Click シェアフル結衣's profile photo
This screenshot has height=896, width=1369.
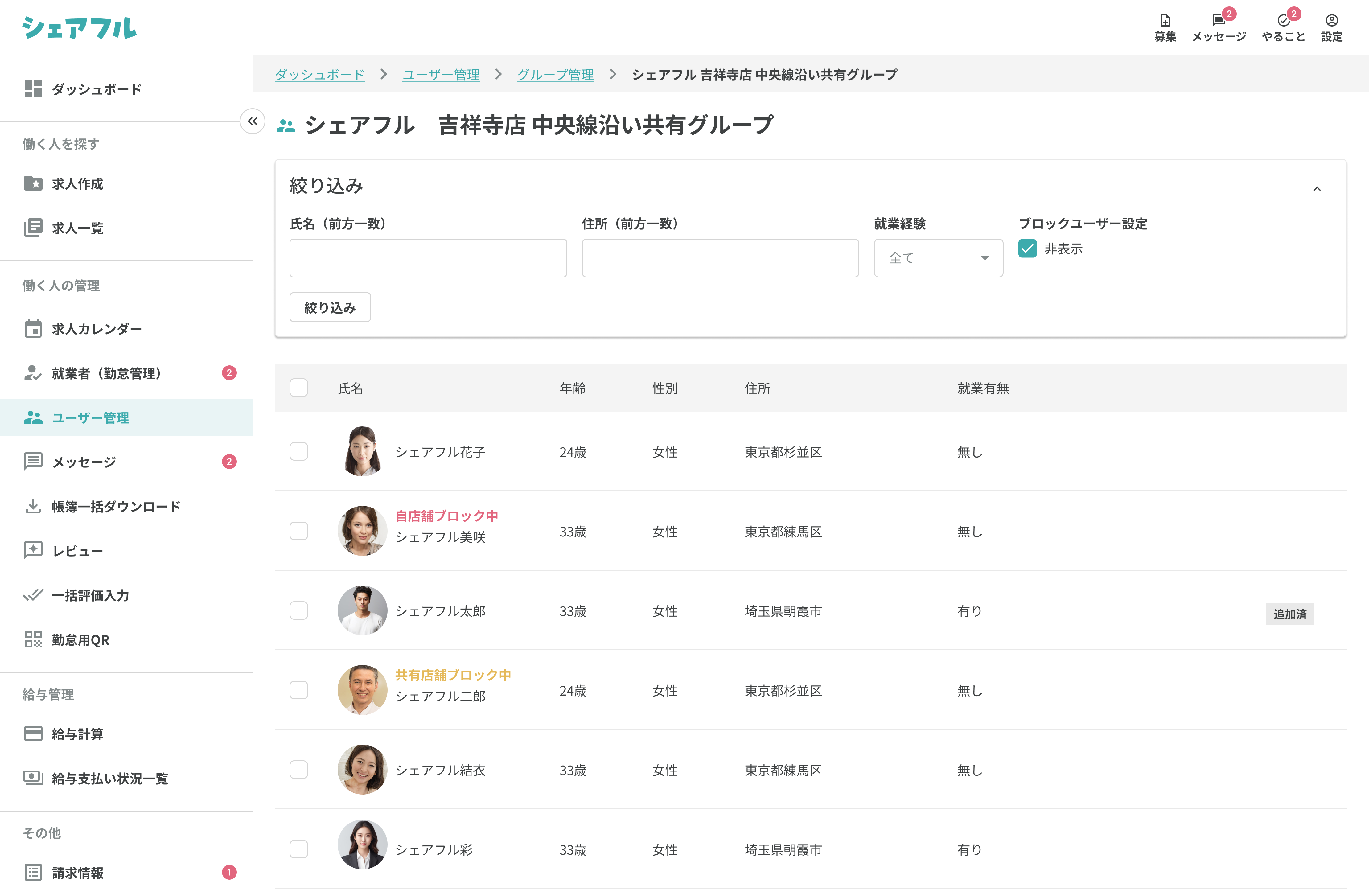click(362, 770)
